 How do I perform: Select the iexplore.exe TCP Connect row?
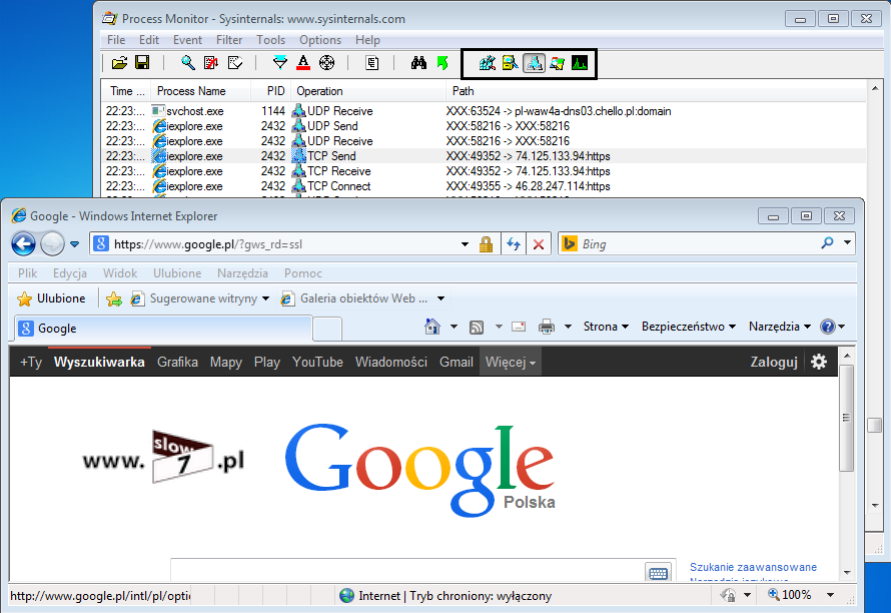[x=484, y=186]
